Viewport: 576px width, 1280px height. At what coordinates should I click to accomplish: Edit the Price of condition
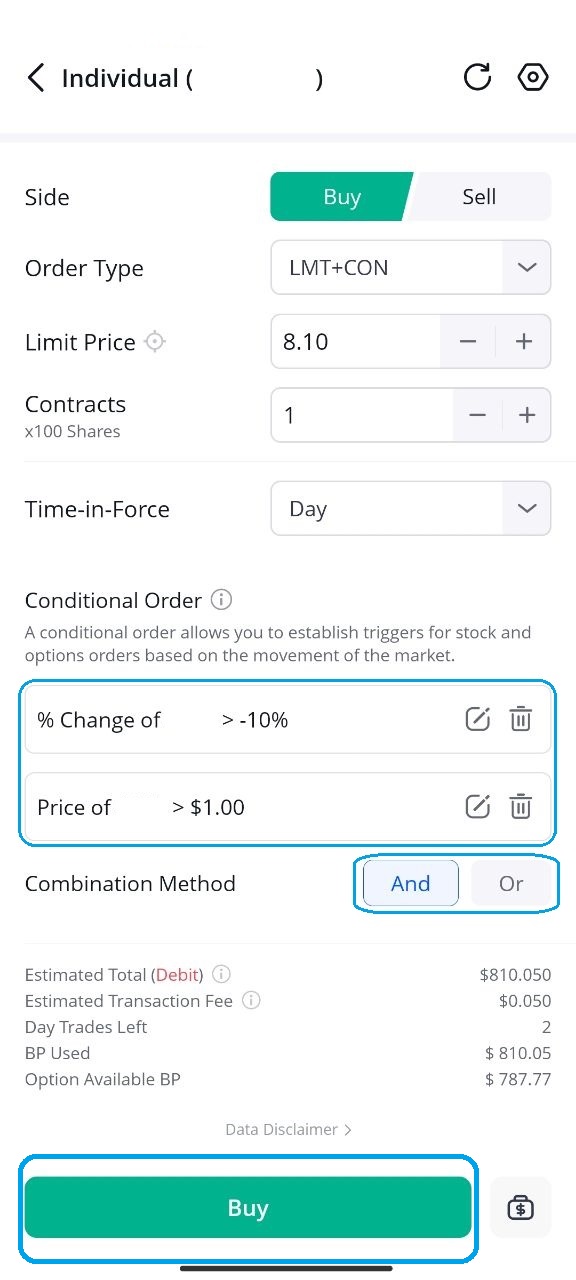point(477,806)
